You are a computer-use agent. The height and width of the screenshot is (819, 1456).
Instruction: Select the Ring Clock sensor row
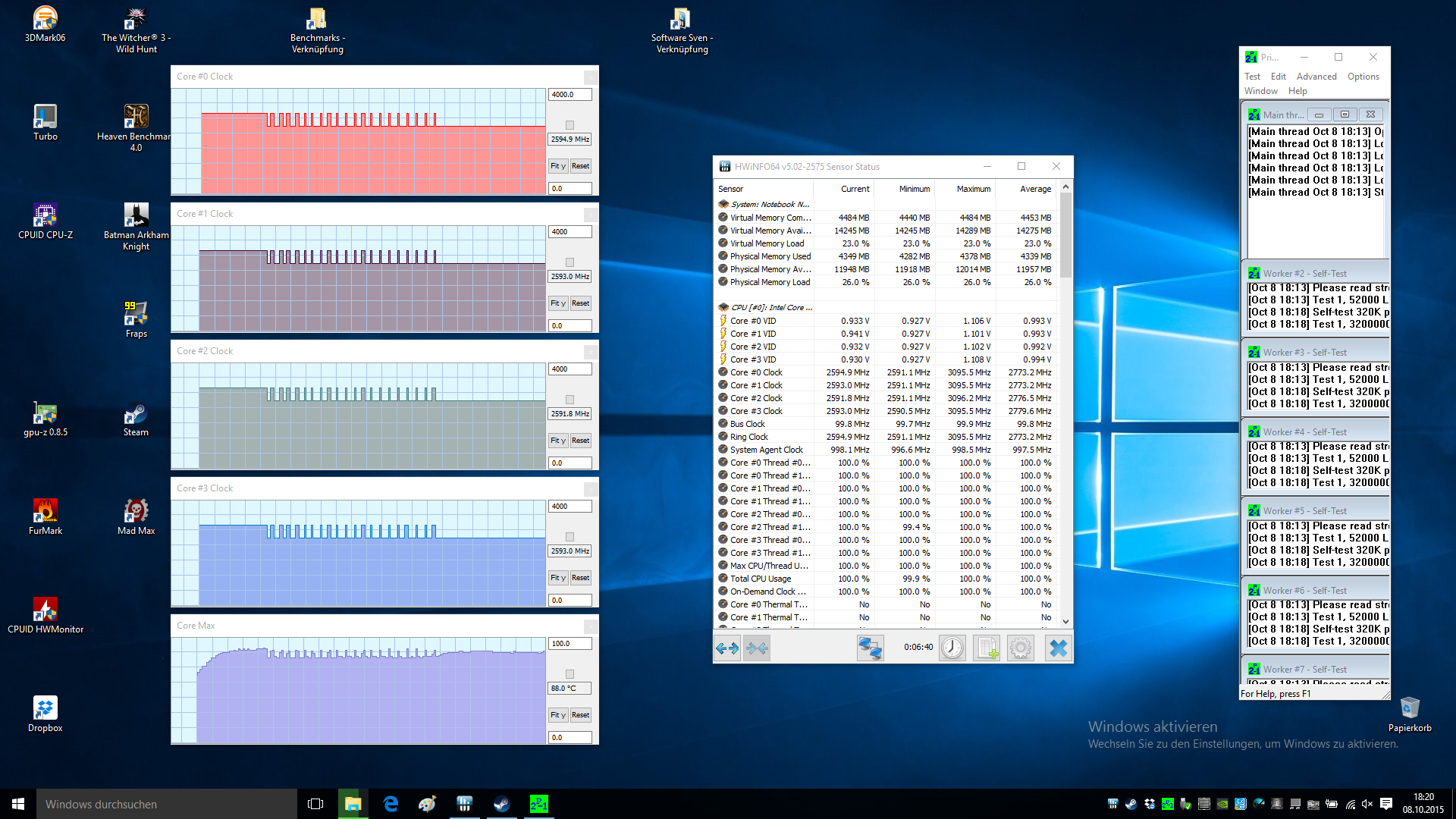pos(886,437)
